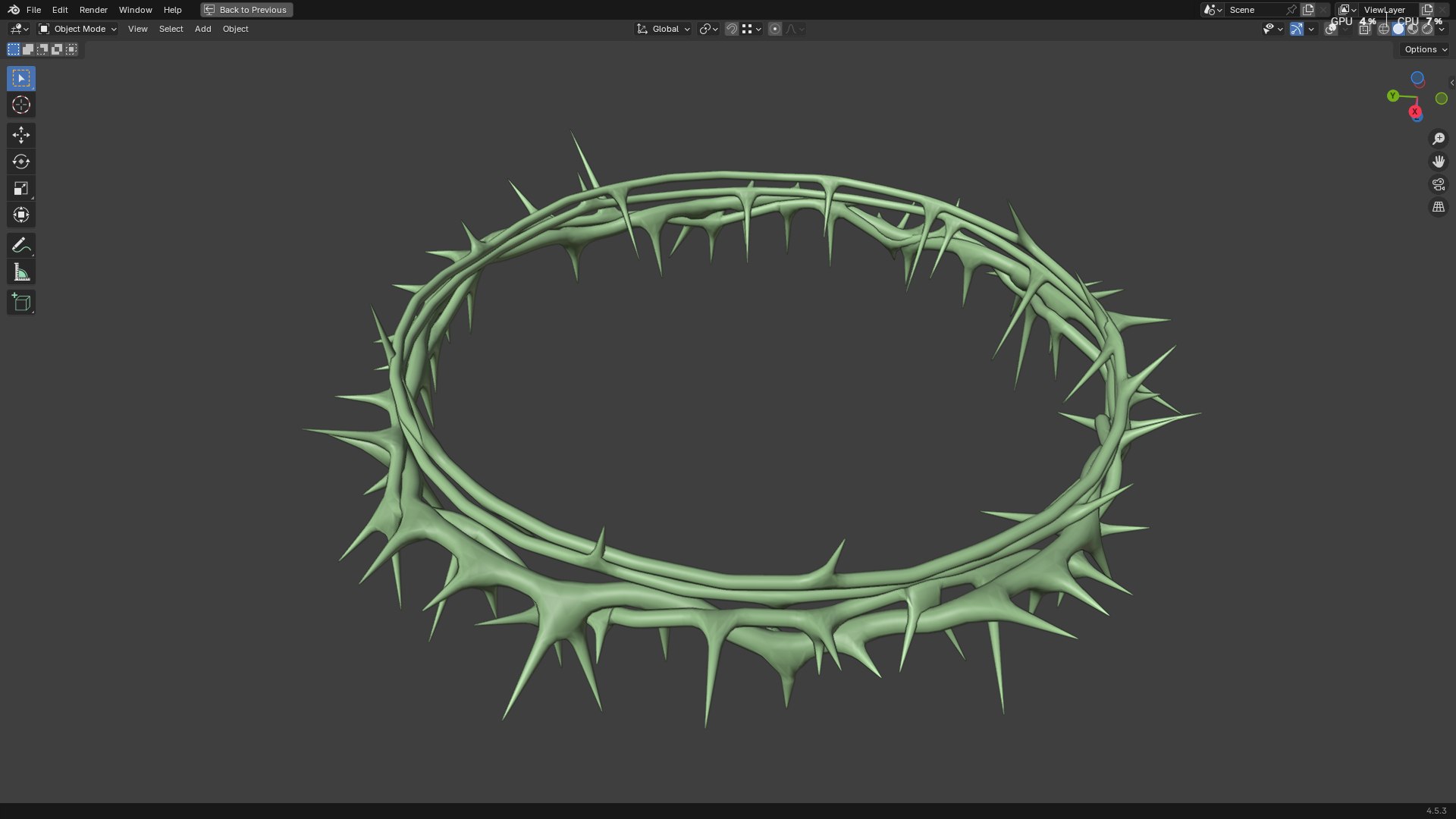
Task: Open the Edit menu
Action: point(60,10)
